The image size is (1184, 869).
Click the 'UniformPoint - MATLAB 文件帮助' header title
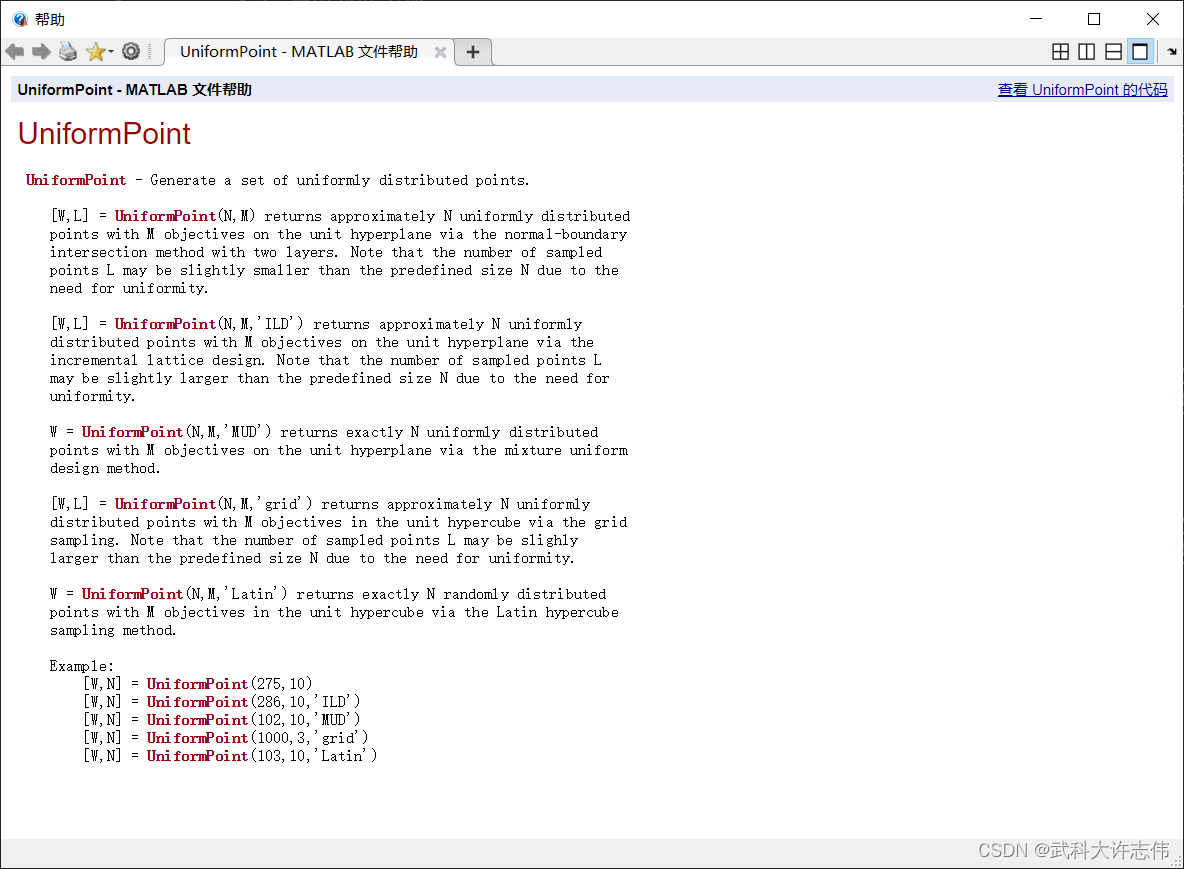click(134, 90)
